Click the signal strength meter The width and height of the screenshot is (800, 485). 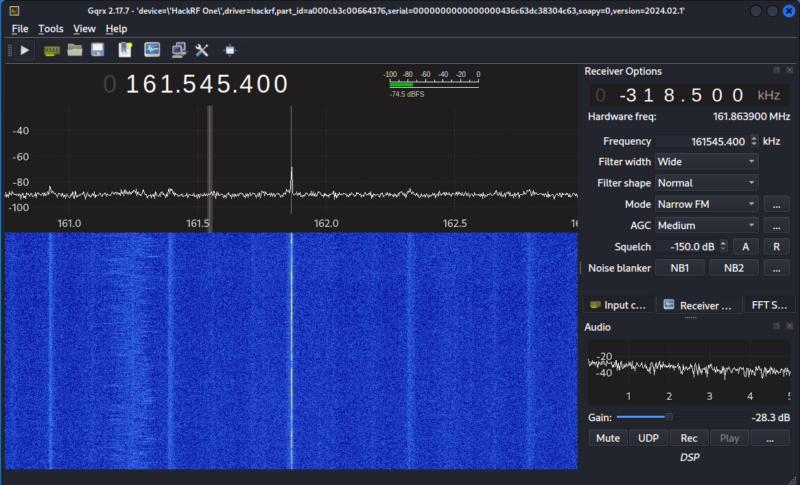(433, 84)
